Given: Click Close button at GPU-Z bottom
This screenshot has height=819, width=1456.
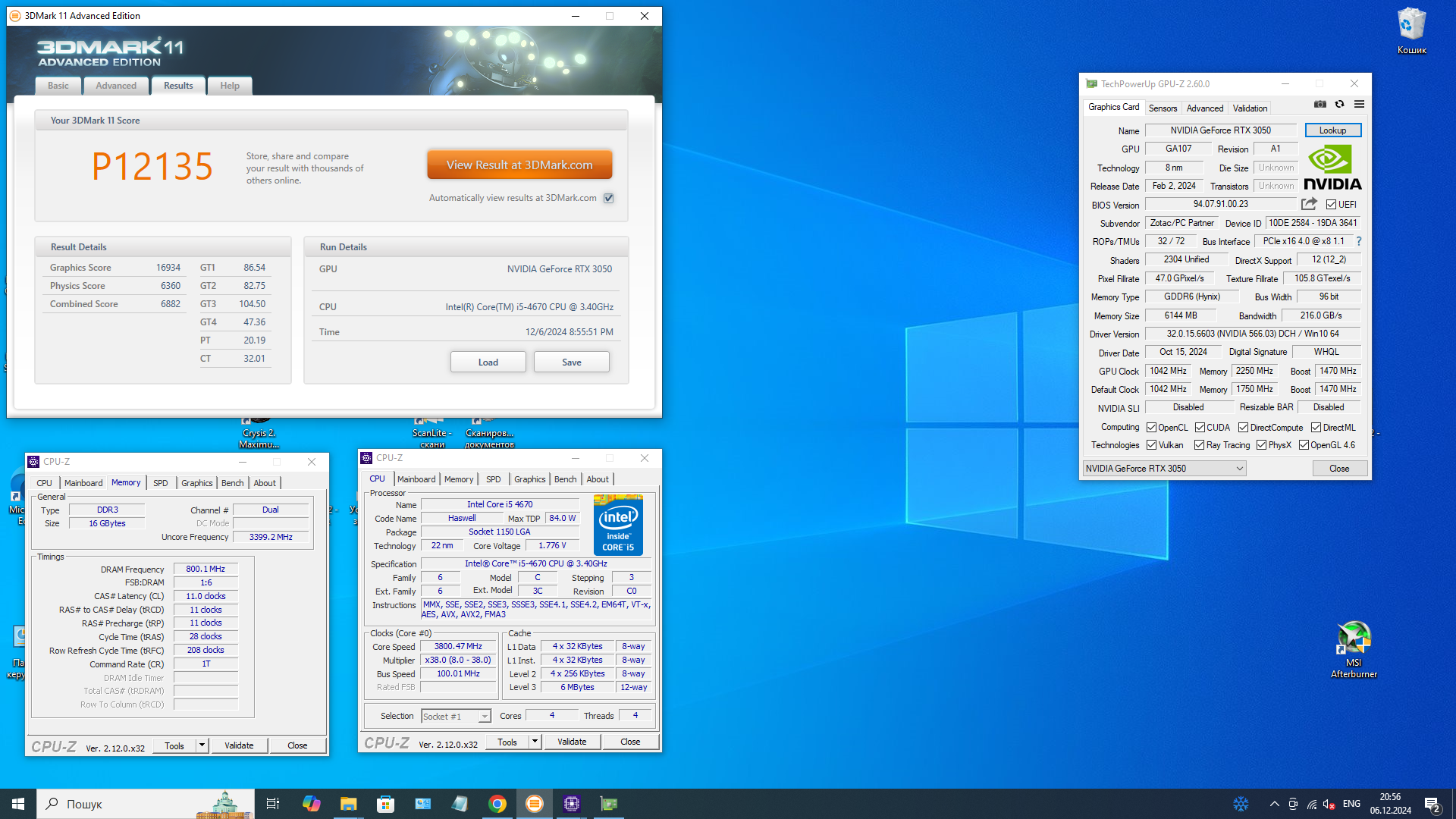Looking at the screenshot, I should (1339, 469).
